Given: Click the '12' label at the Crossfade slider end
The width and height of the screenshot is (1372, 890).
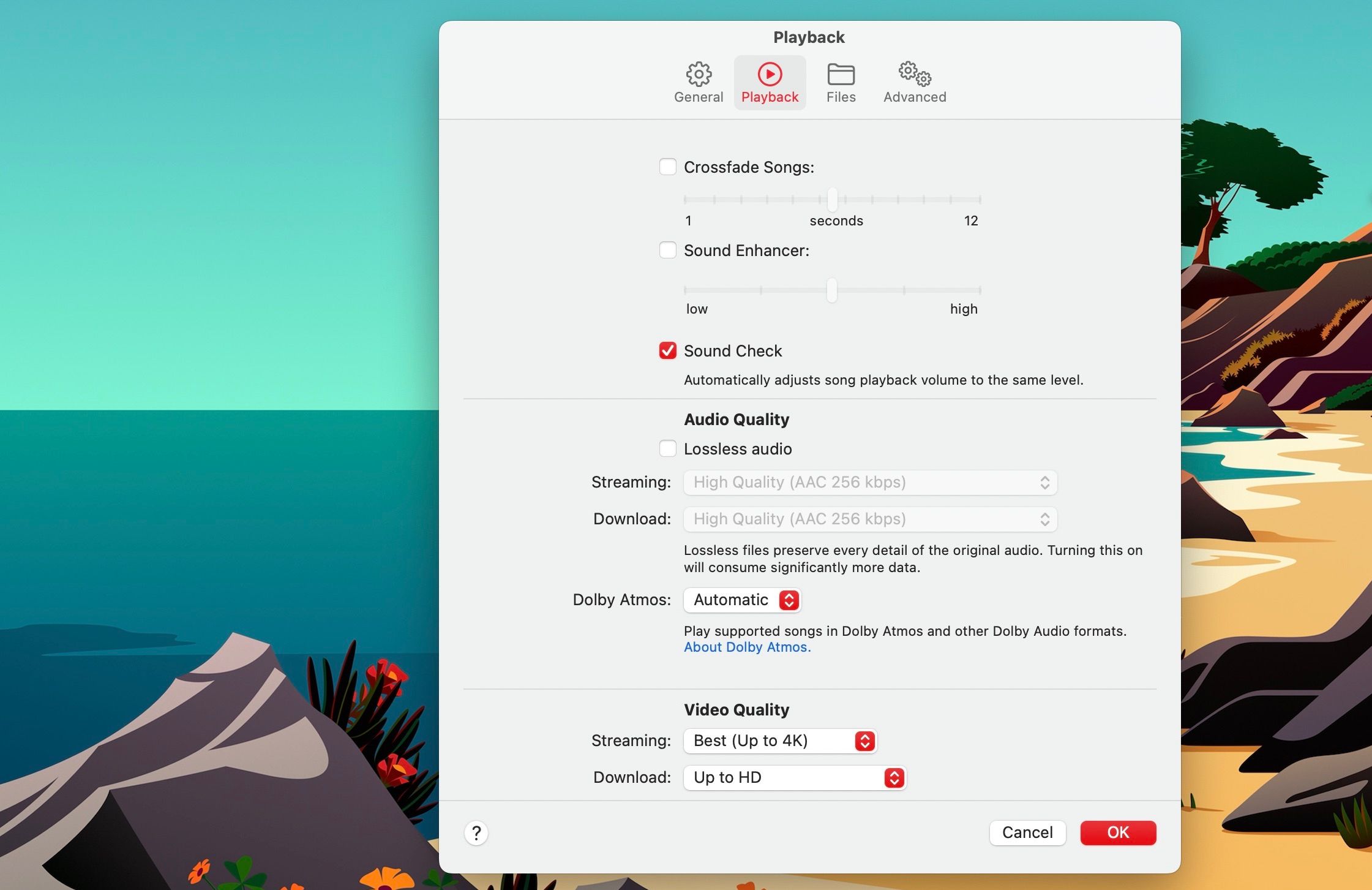Looking at the screenshot, I should pos(971,221).
